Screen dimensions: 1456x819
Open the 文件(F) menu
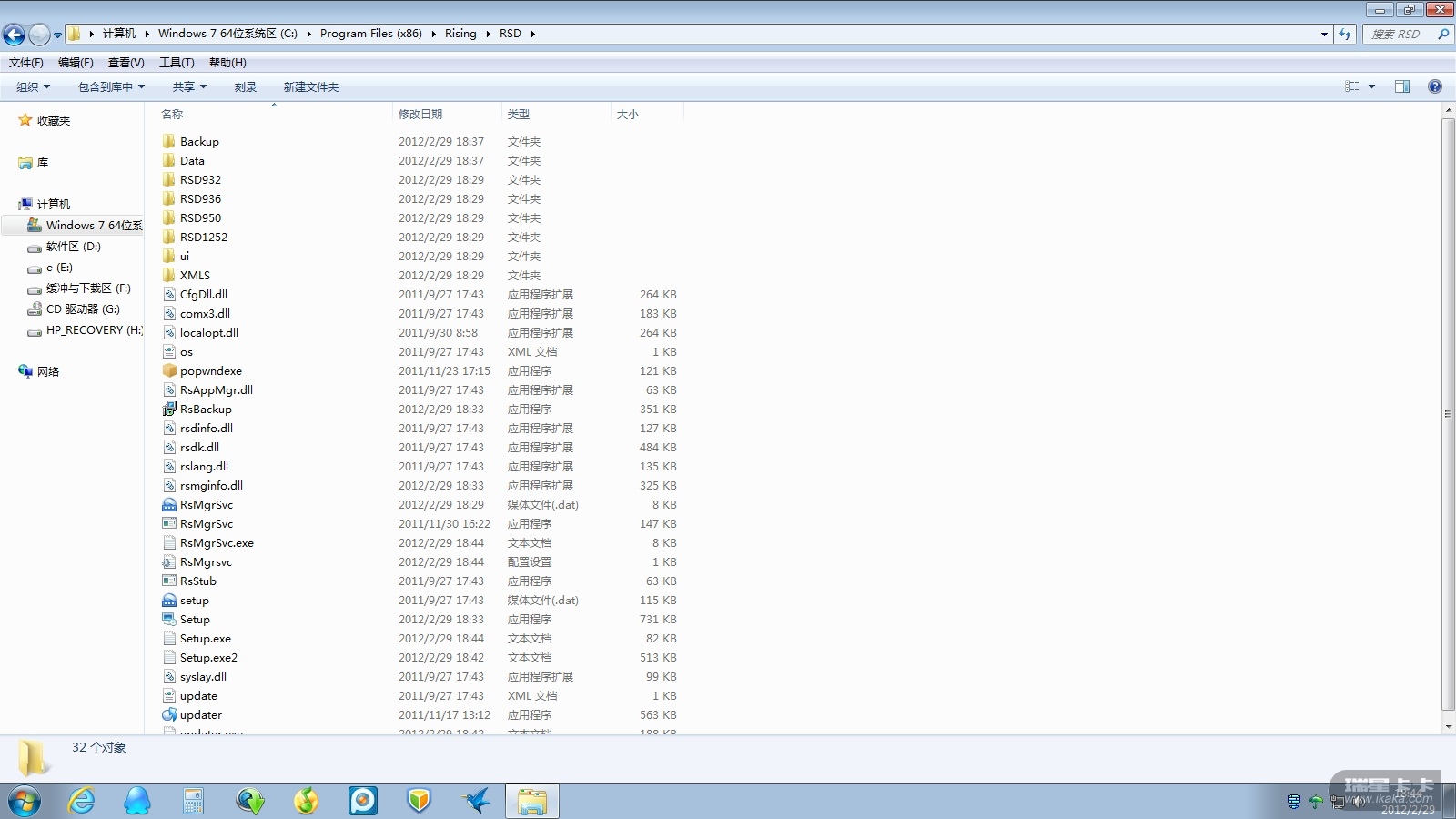[x=26, y=63]
